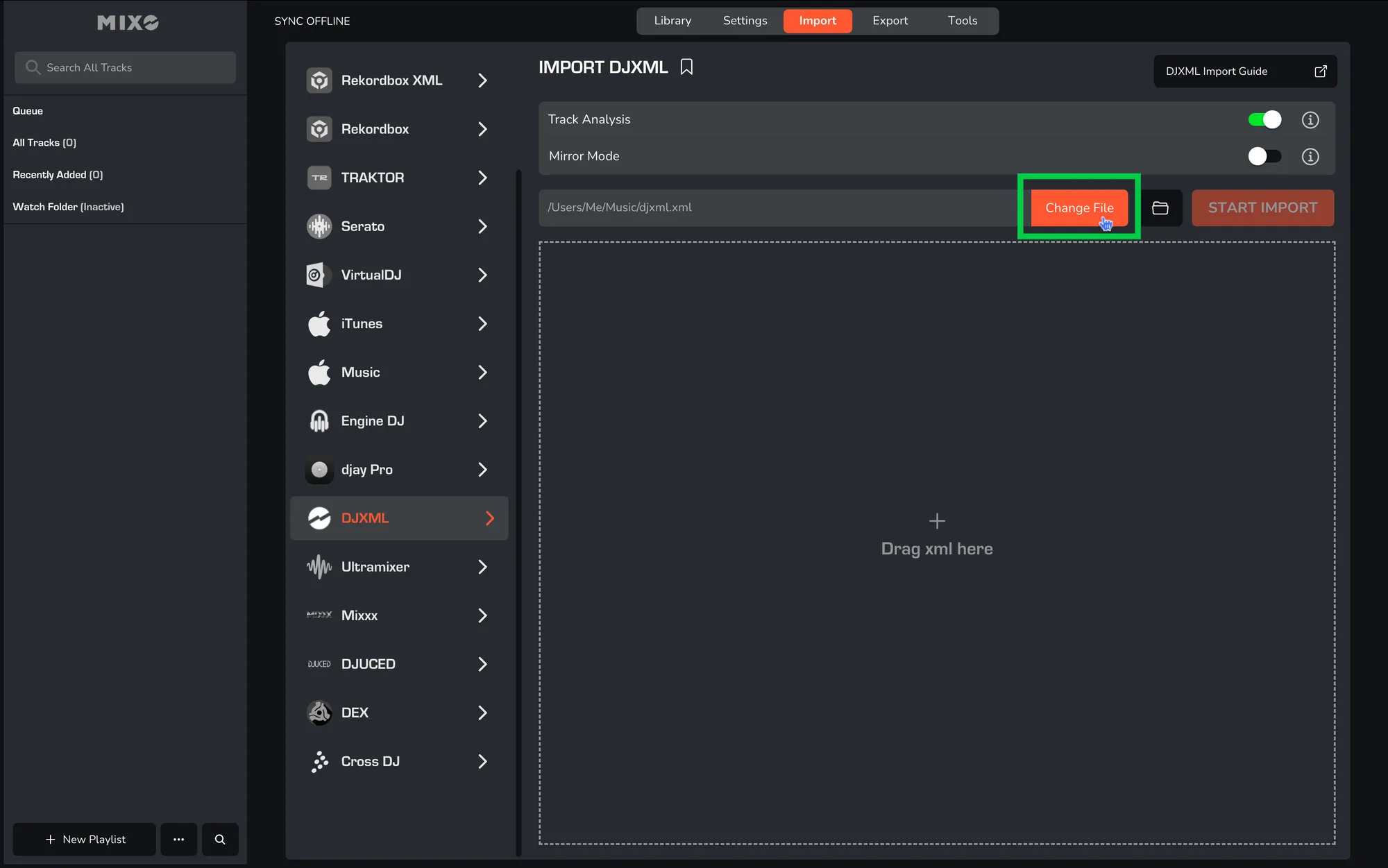Click the Search All Tracks field

click(126, 68)
